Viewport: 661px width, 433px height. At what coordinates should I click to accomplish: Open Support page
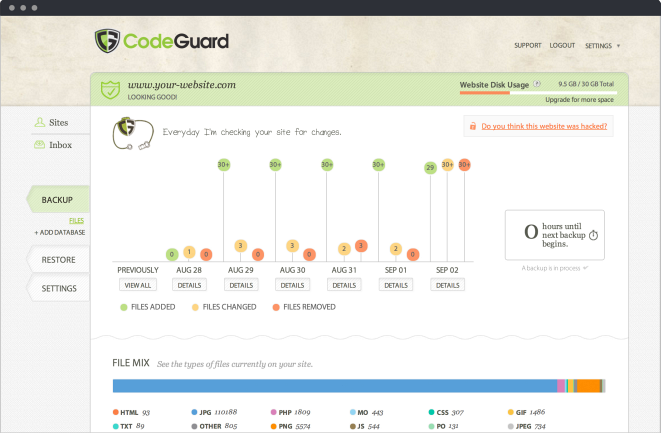(527, 45)
